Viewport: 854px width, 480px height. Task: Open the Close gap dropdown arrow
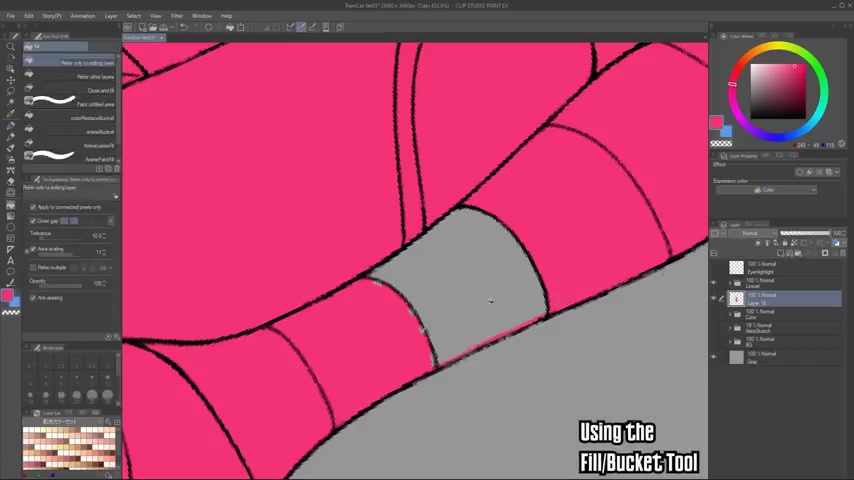tap(111, 221)
